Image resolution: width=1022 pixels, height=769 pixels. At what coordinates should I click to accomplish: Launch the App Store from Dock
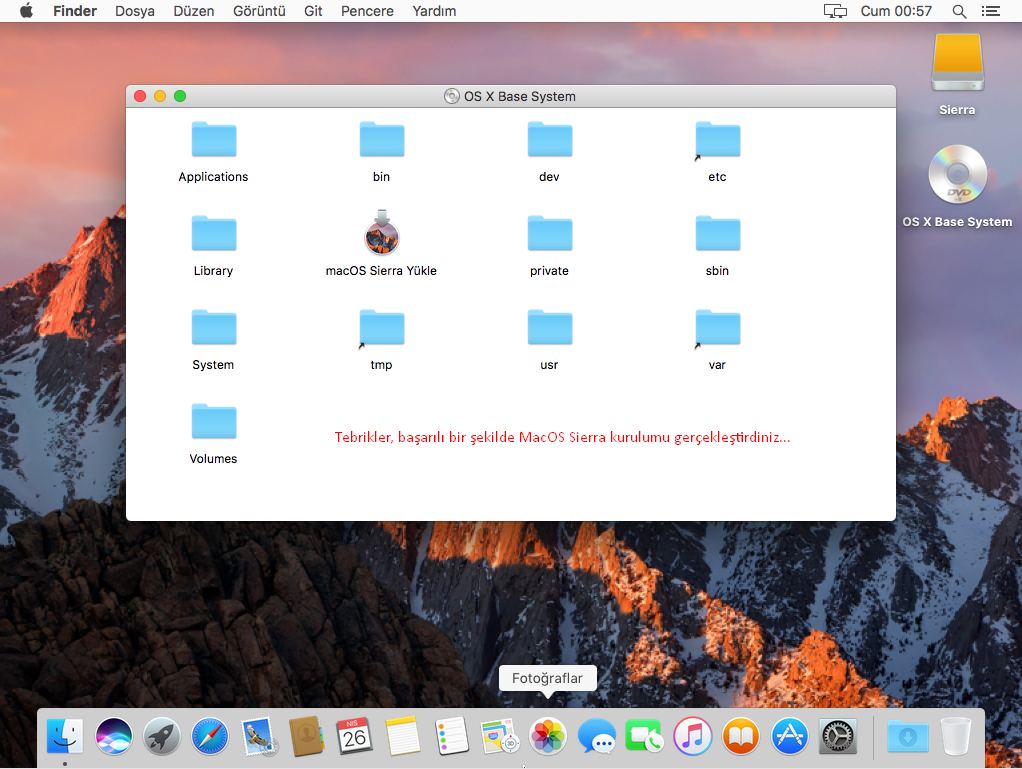[x=789, y=738]
